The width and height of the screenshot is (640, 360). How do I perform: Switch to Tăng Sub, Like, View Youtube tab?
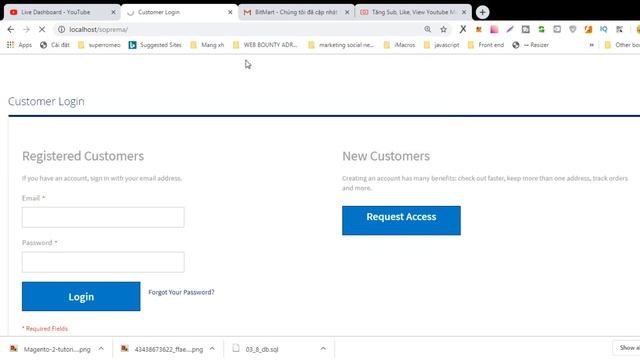(x=412, y=12)
